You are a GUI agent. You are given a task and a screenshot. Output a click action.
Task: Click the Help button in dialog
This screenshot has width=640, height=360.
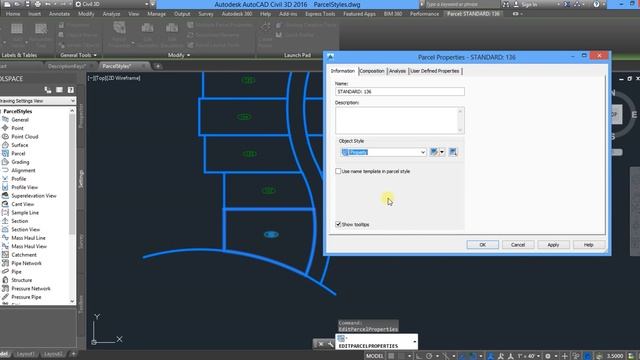588,244
